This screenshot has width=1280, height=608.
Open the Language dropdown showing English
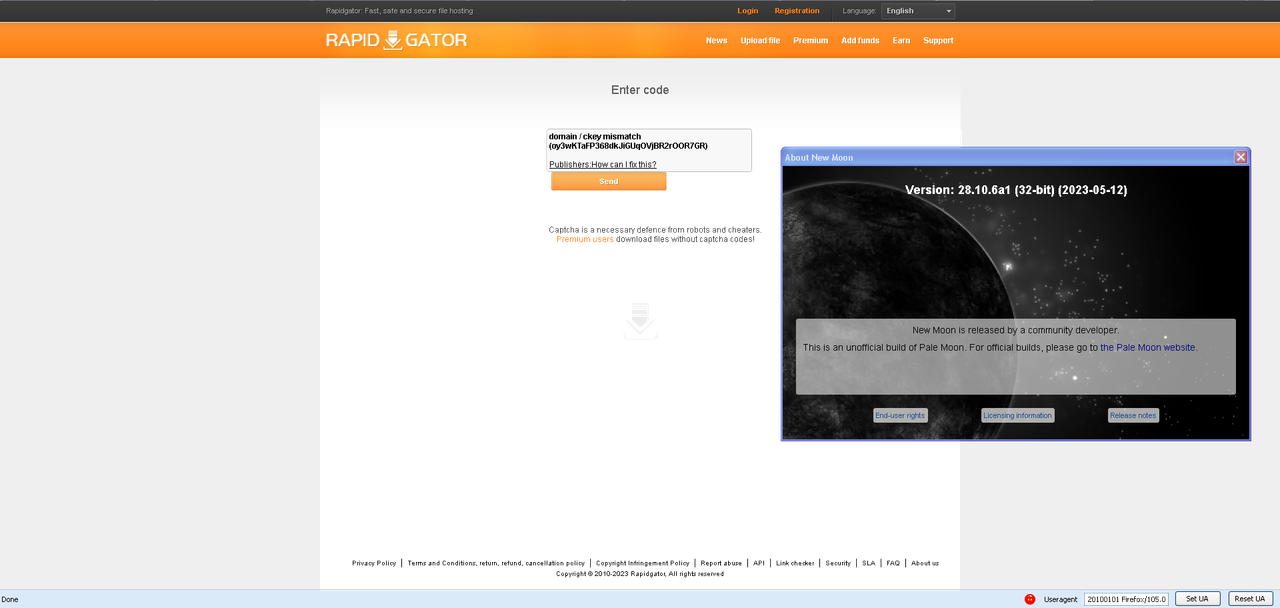coord(918,11)
